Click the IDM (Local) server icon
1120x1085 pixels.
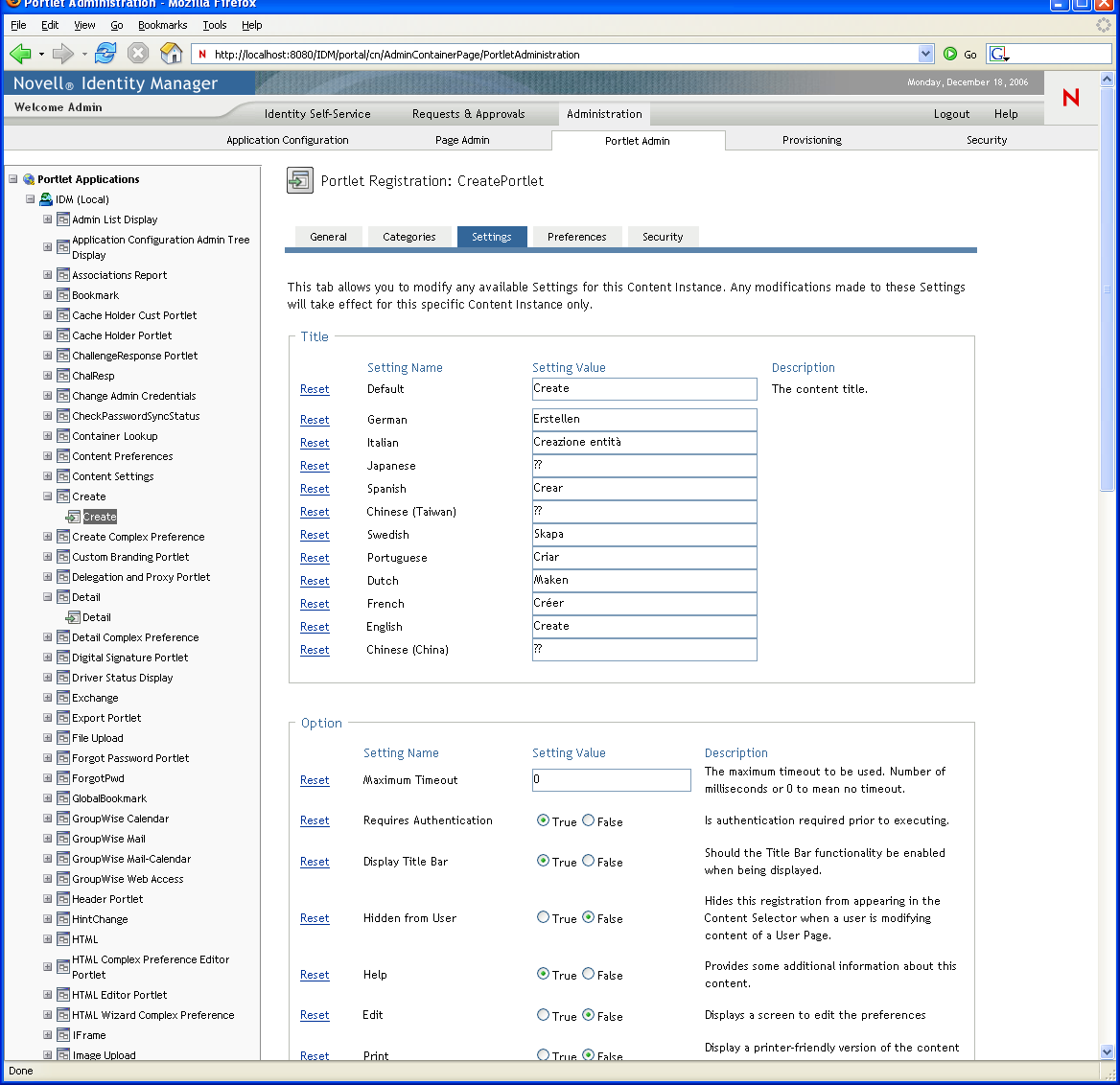(x=46, y=199)
